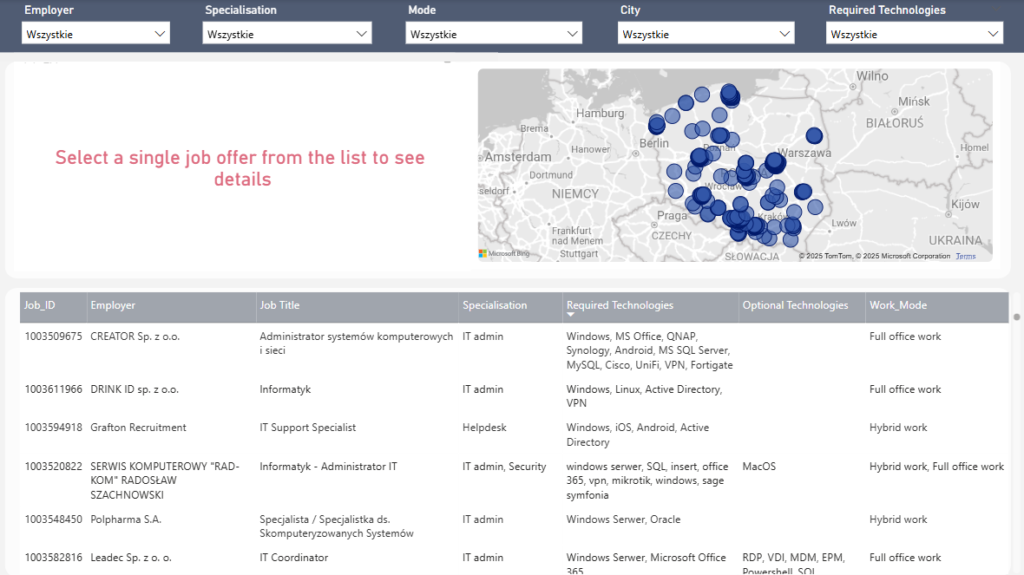Click the Optional Technologies column header
Viewport: 1024px width, 575px height.
coord(794,305)
